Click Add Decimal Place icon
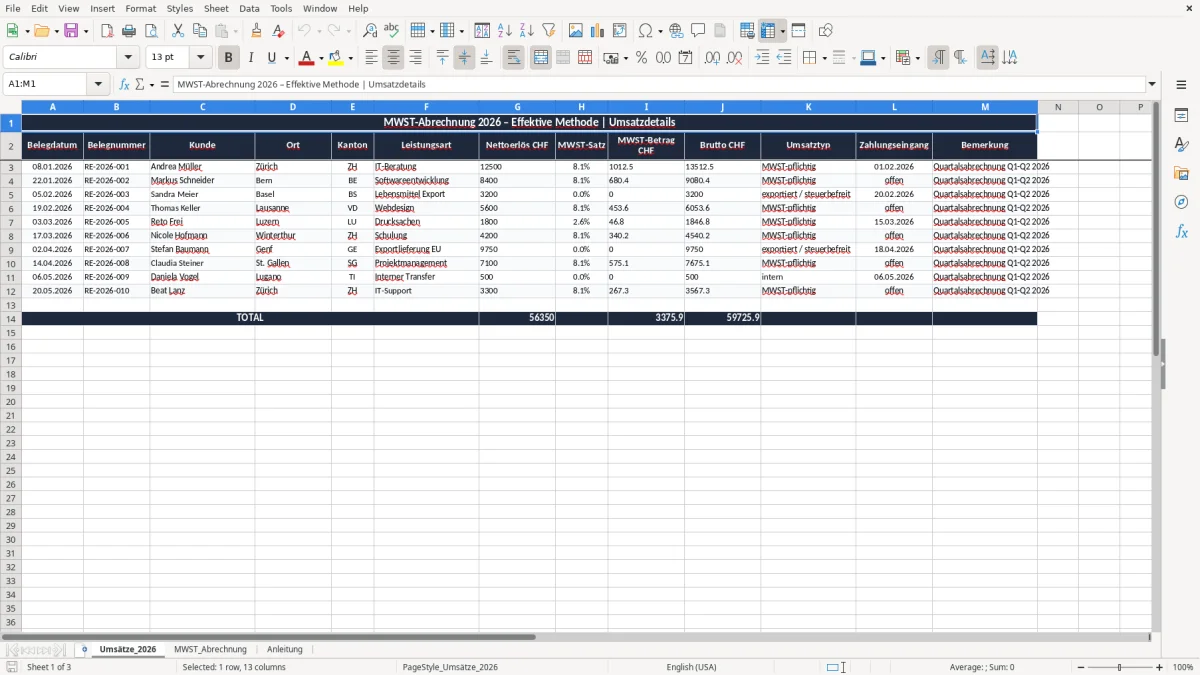 [x=711, y=58]
